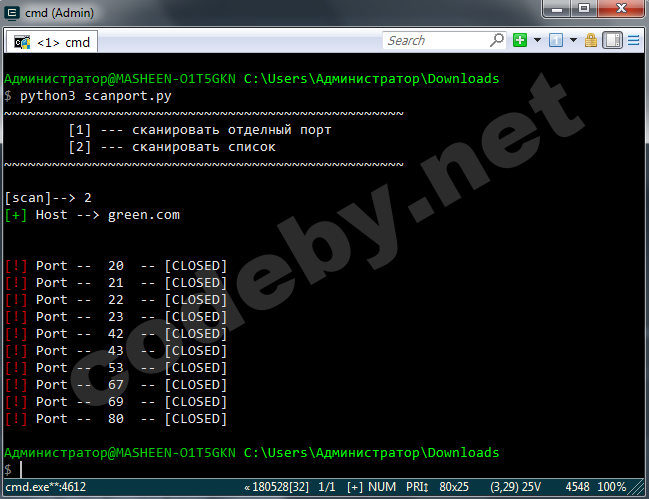Click the Port 69 CLOSED line
The image size is (649, 499).
tap(116, 401)
